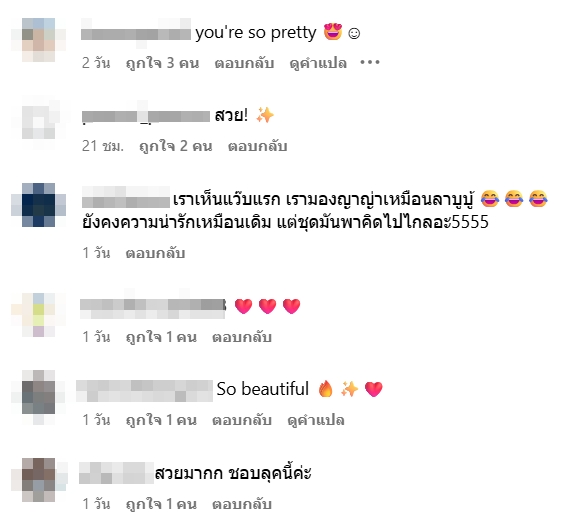Click avatar of the three red hearts commenter
The width and height of the screenshot is (585, 516).
[x=38, y=315]
